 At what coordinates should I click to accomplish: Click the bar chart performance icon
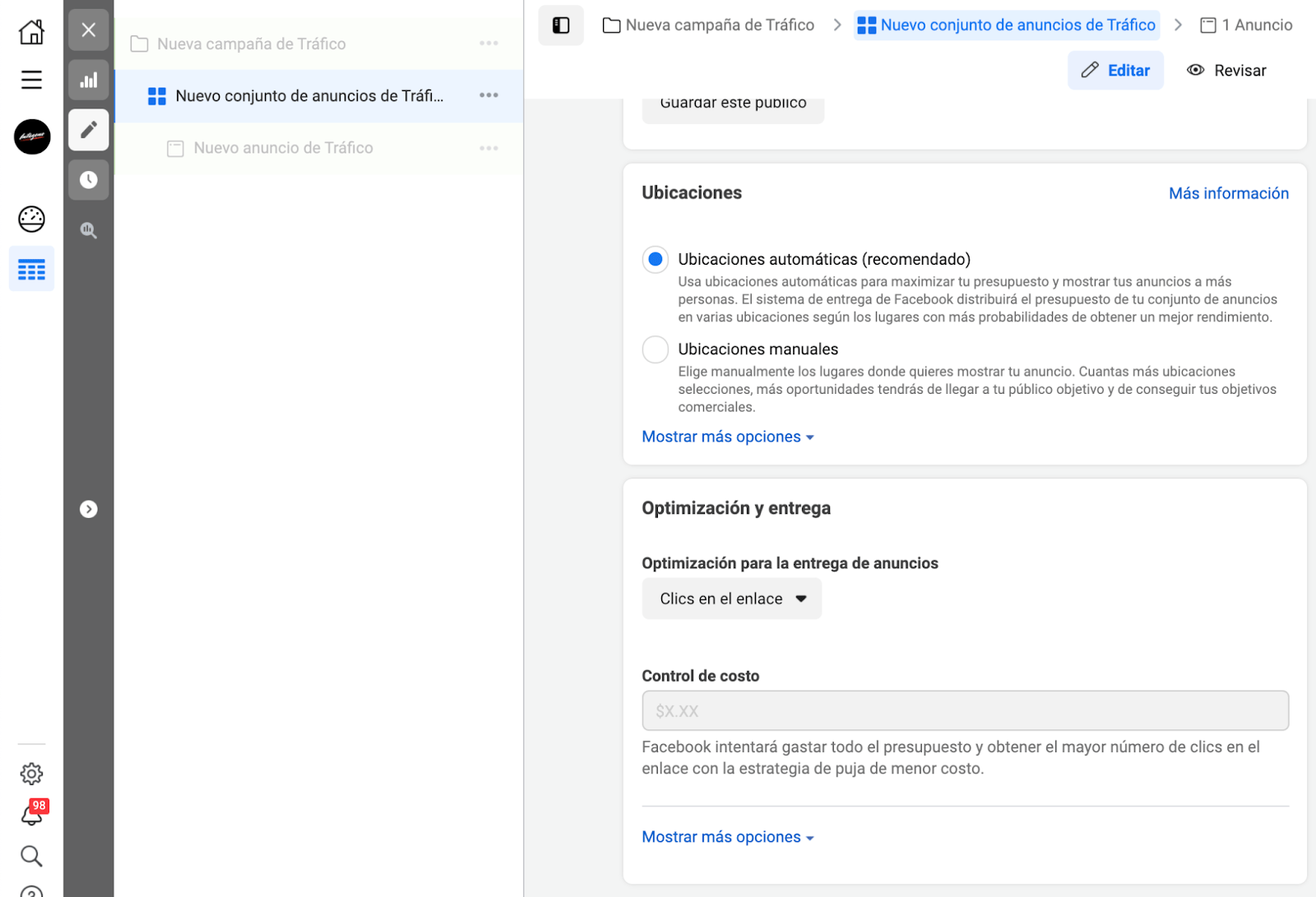pyautogui.click(x=89, y=80)
